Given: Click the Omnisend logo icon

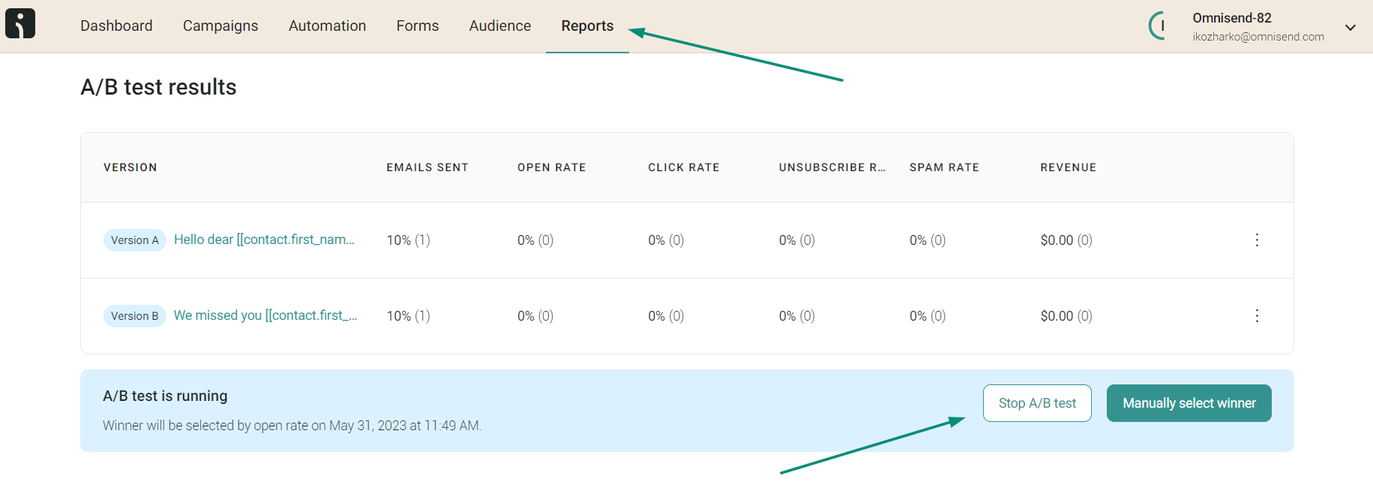Looking at the screenshot, I should click(20, 24).
